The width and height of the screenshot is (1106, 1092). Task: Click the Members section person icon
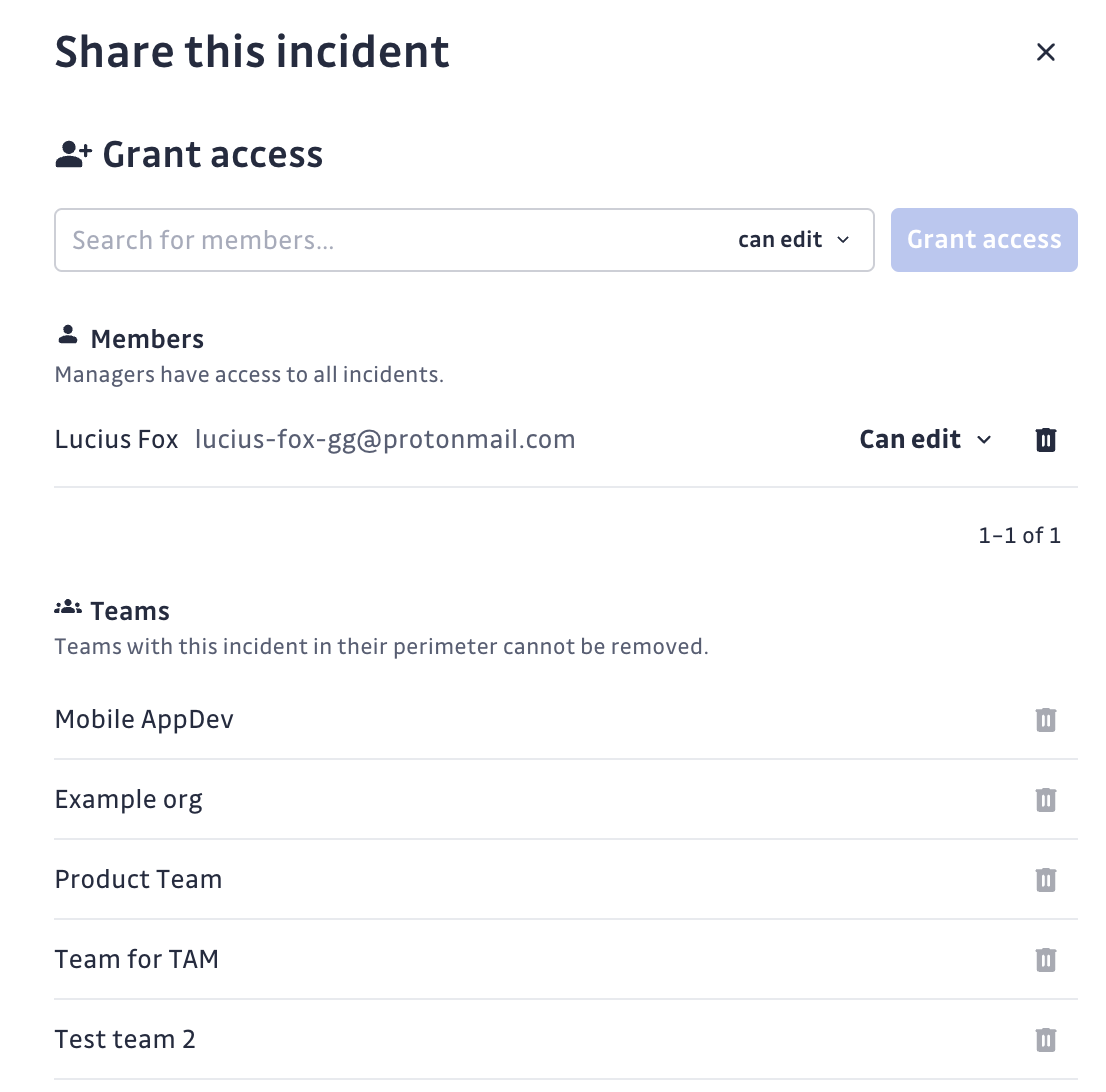(67, 336)
